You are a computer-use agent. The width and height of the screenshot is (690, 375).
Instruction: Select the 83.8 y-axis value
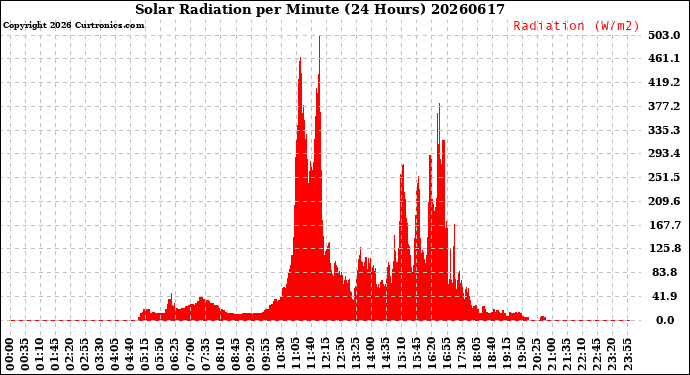pos(664,272)
